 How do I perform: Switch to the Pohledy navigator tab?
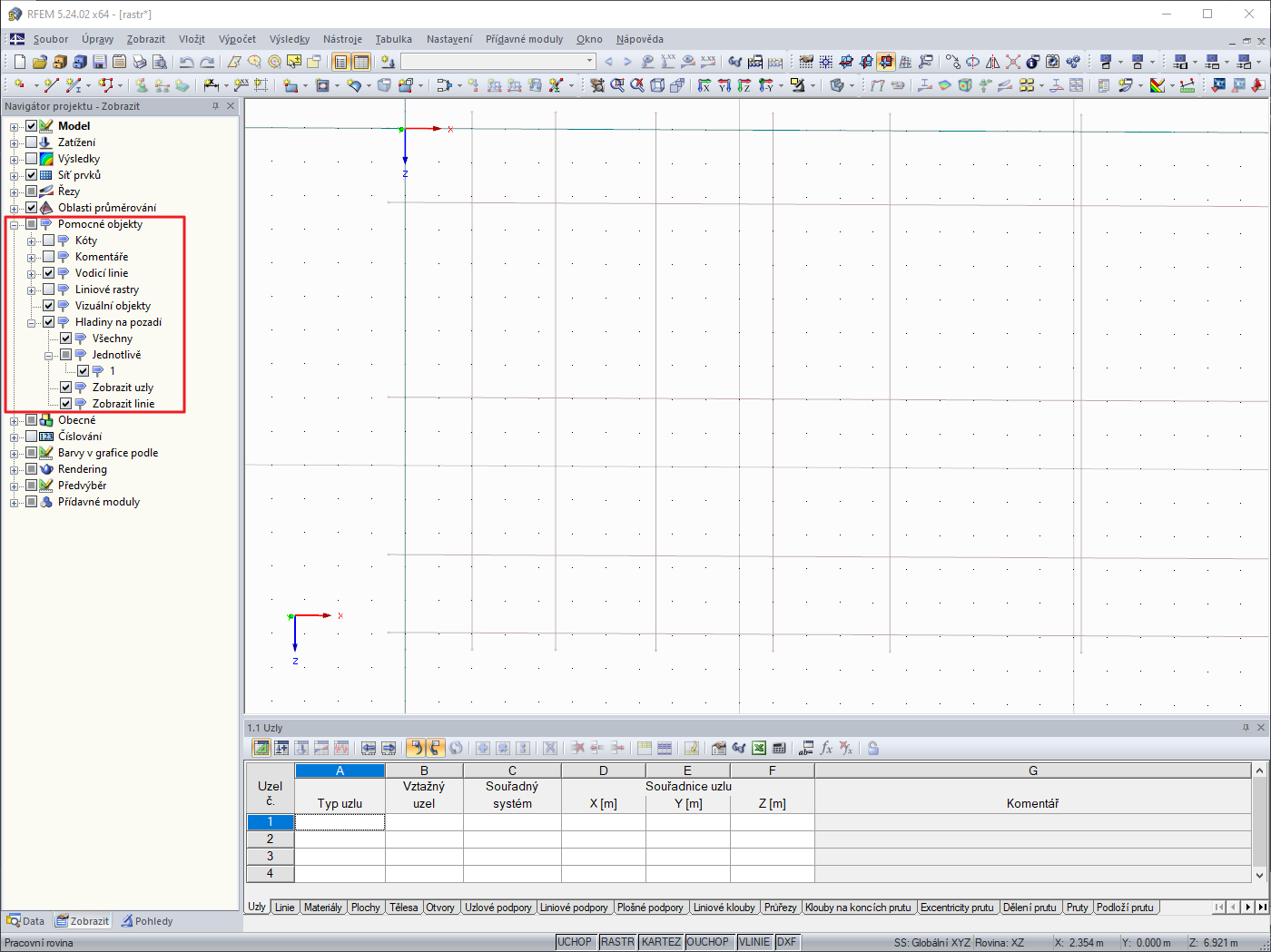point(147,921)
